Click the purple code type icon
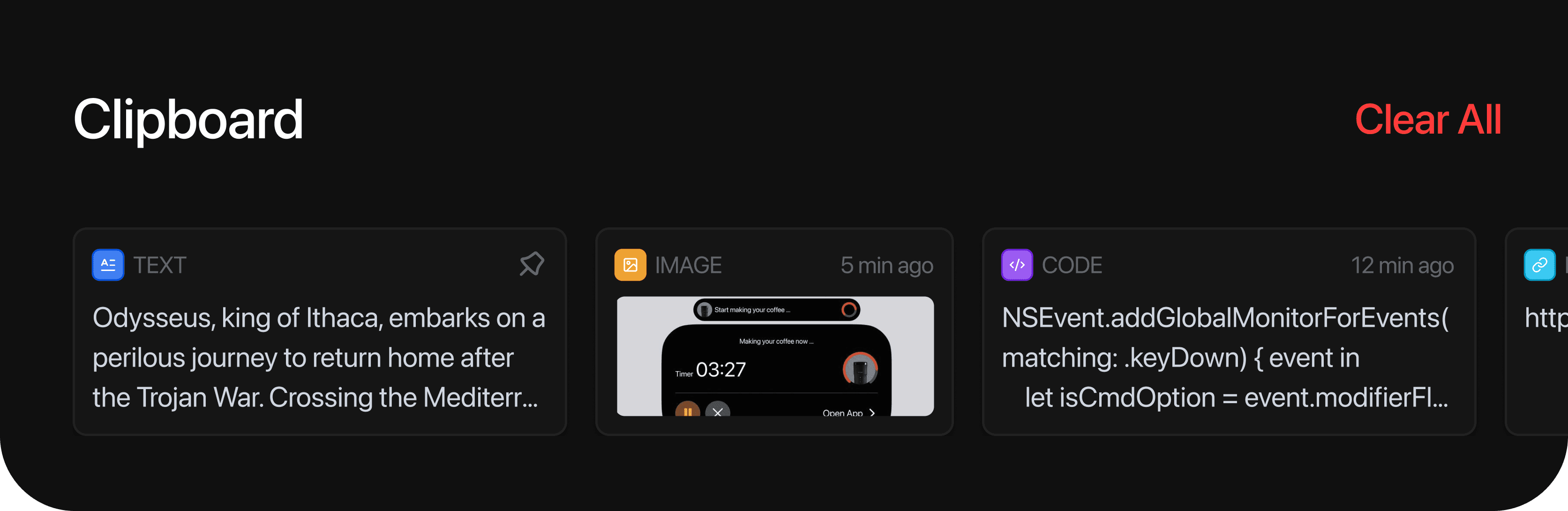This screenshot has height=511, width=1568. click(1017, 265)
